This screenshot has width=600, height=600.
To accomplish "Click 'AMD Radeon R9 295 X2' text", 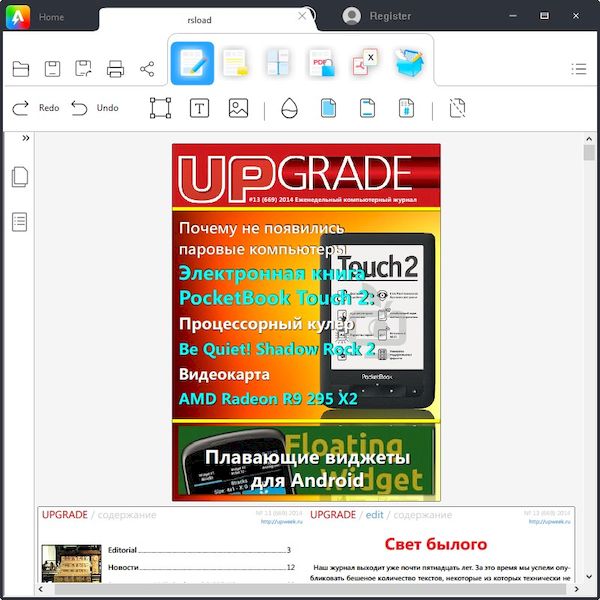I will pos(268,399).
